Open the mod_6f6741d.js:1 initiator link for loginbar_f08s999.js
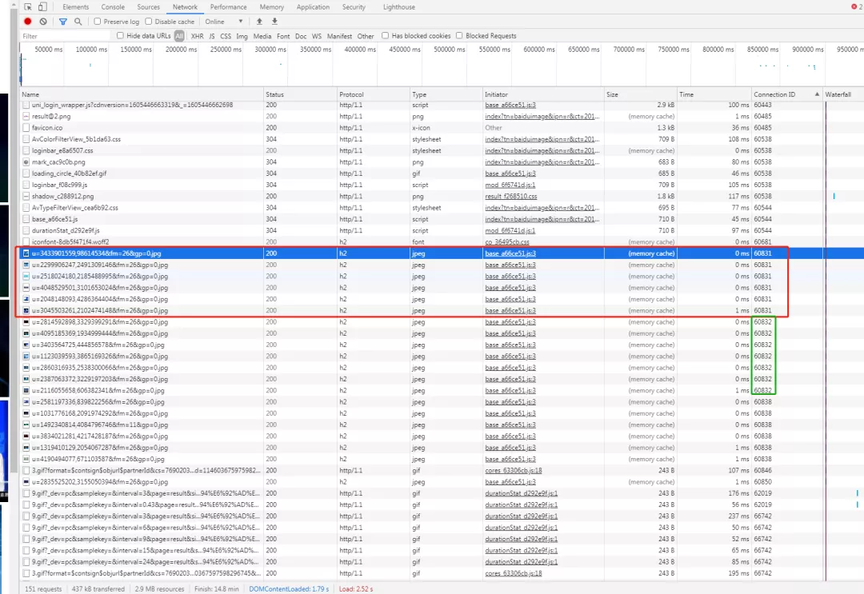 [510, 185]
